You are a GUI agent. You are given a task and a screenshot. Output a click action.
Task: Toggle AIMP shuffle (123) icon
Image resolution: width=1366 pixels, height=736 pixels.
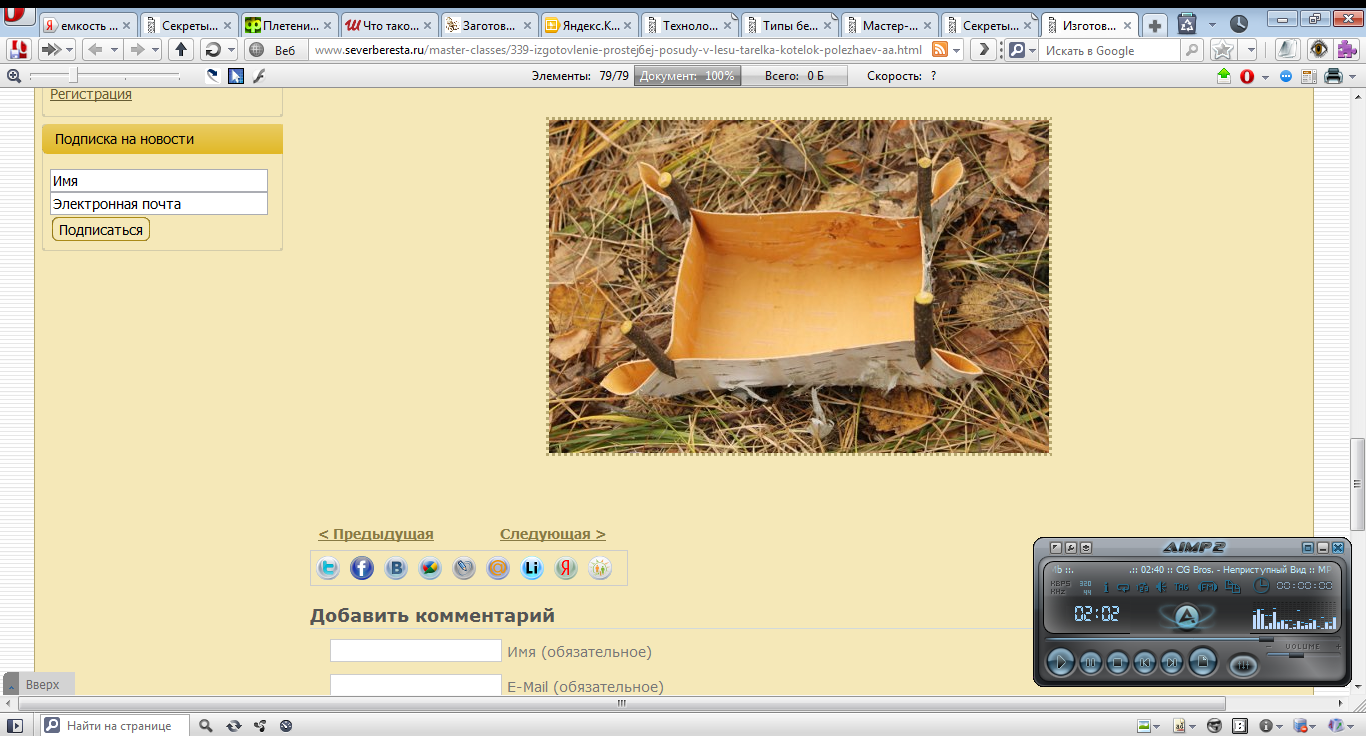point(1142,587)
